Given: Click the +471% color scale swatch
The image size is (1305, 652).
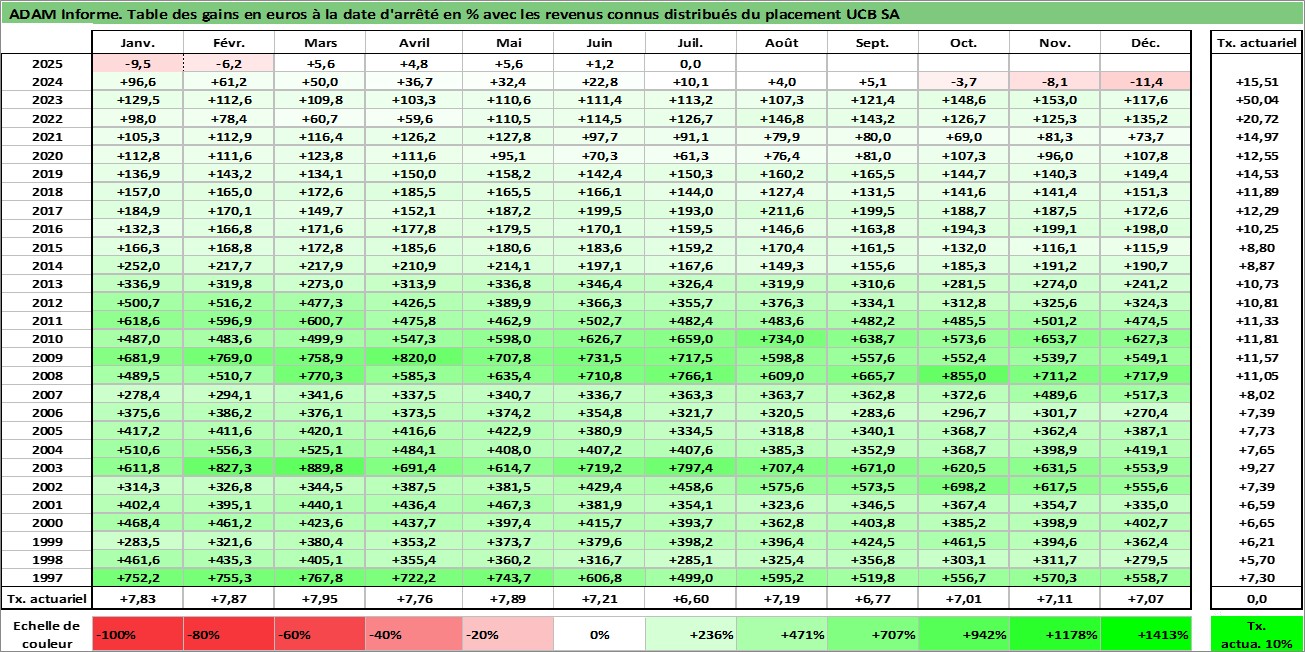Looking at the screenshot, I should click(782, 634).
